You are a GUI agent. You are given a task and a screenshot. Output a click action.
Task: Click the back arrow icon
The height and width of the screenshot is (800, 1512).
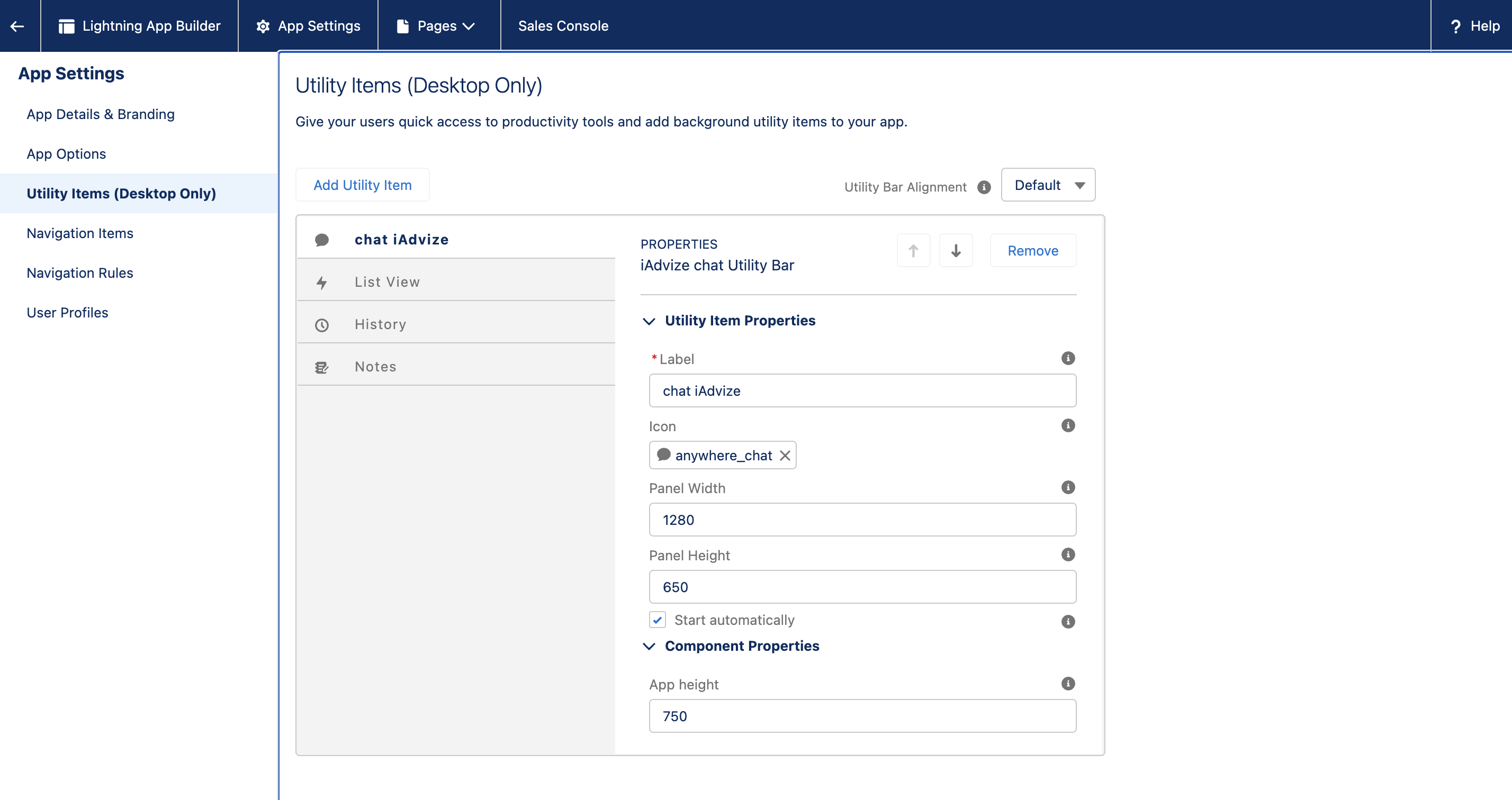(17, 26)
